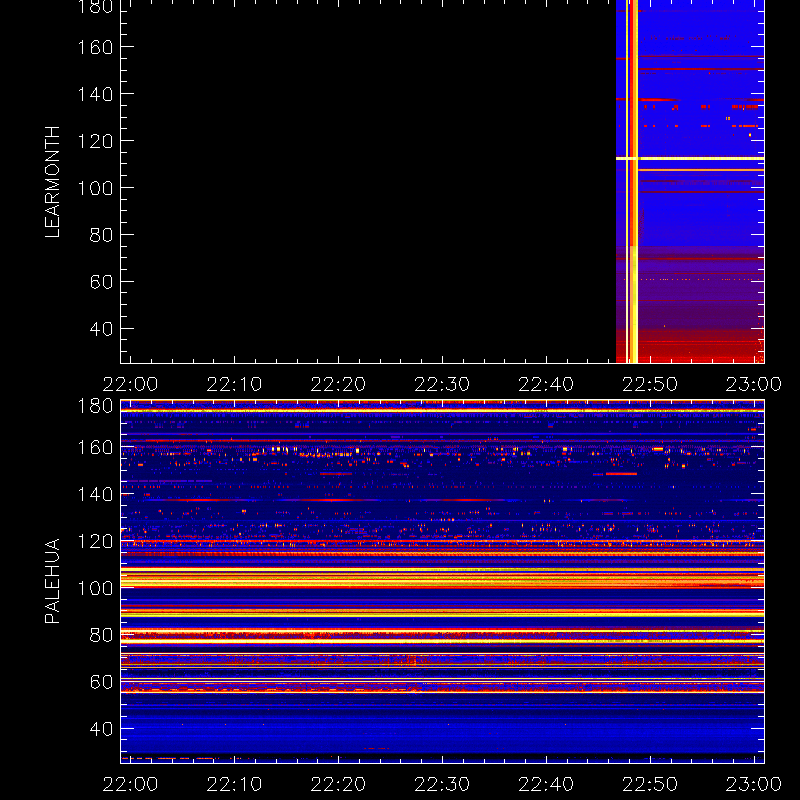Click the 22:20 time label under Learmonth plot
This screenshot has height=800, width=800.
[338, 384]
